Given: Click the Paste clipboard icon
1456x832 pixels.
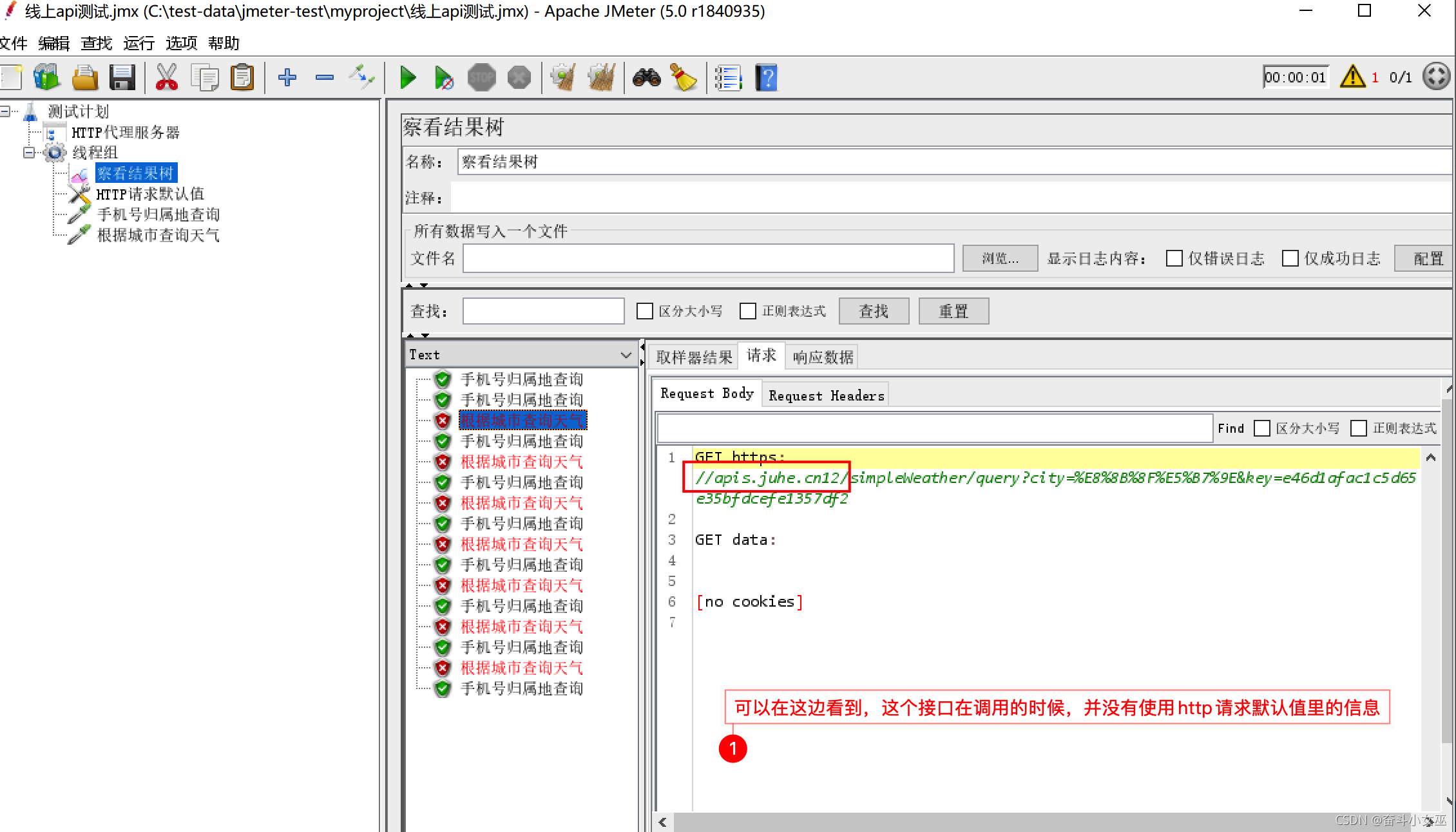Looking at the screenshot, I should point(242,78).
